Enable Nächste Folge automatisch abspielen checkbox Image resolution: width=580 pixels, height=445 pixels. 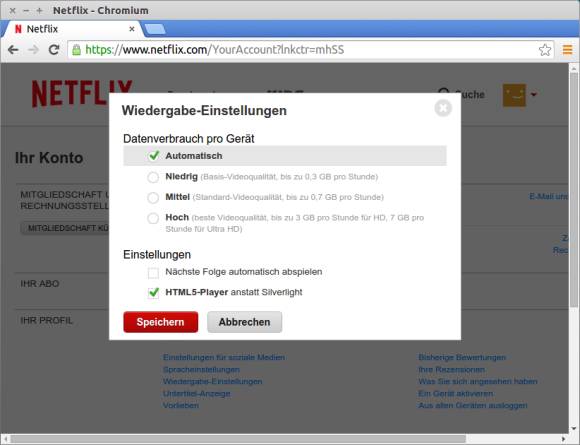coord(153,273)
